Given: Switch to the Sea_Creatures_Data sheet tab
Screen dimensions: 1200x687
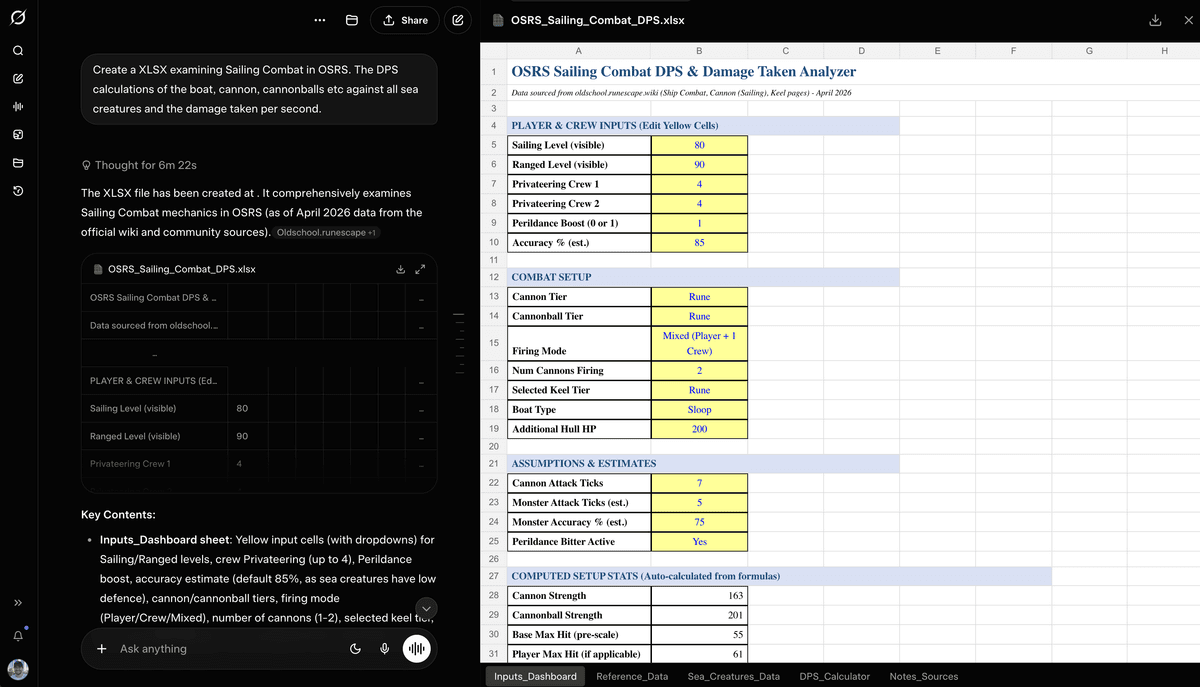Looking at the screenshot, I should pyautogui.click(x=733, y=676).
